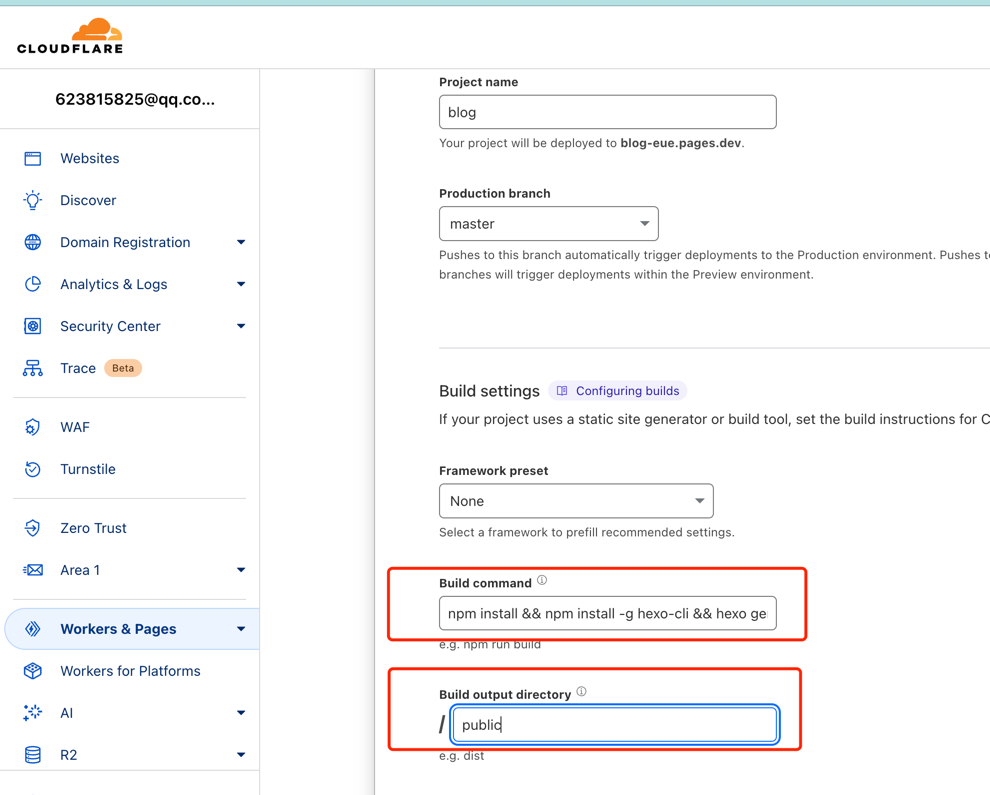Select the Trace menu item label

(78, 368)
